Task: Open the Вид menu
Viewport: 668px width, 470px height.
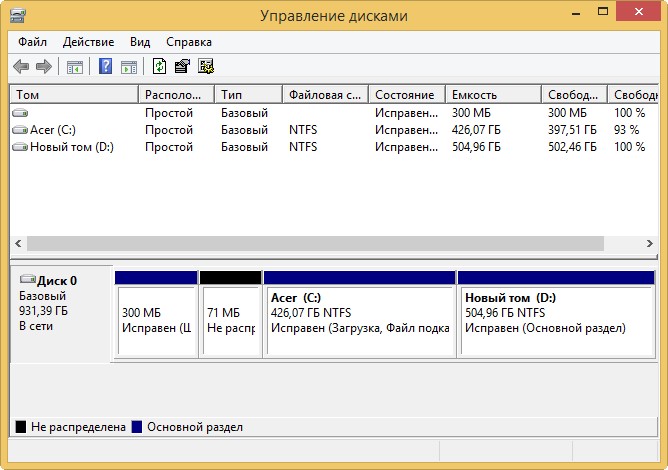Action: (140, 42)
